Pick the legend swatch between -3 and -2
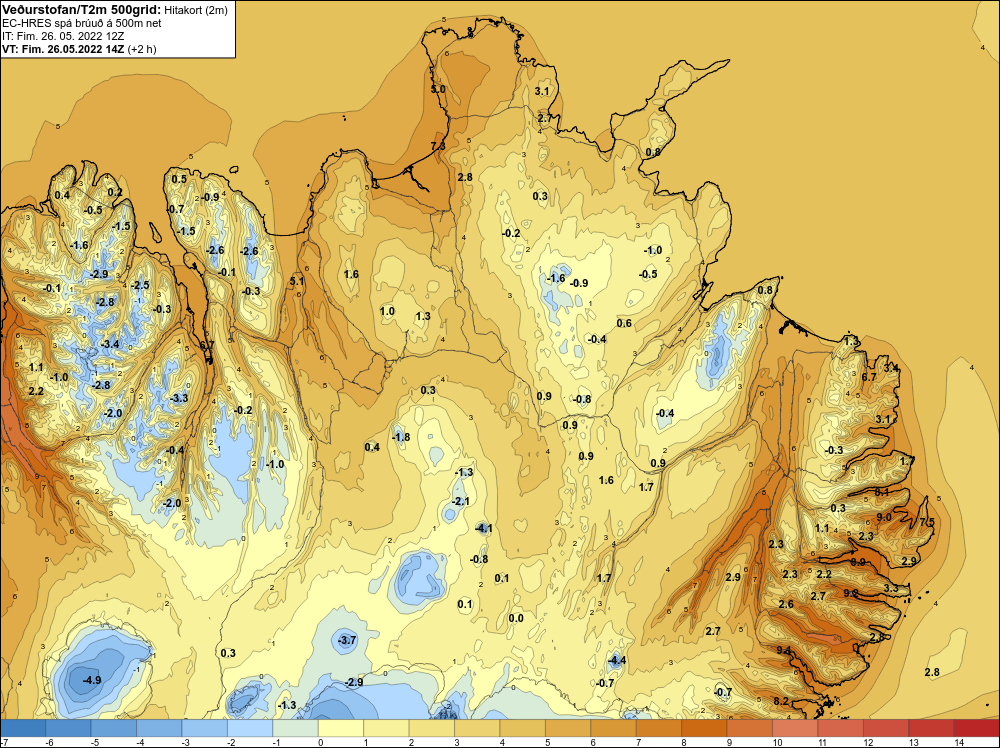 [x=205, y=728]
